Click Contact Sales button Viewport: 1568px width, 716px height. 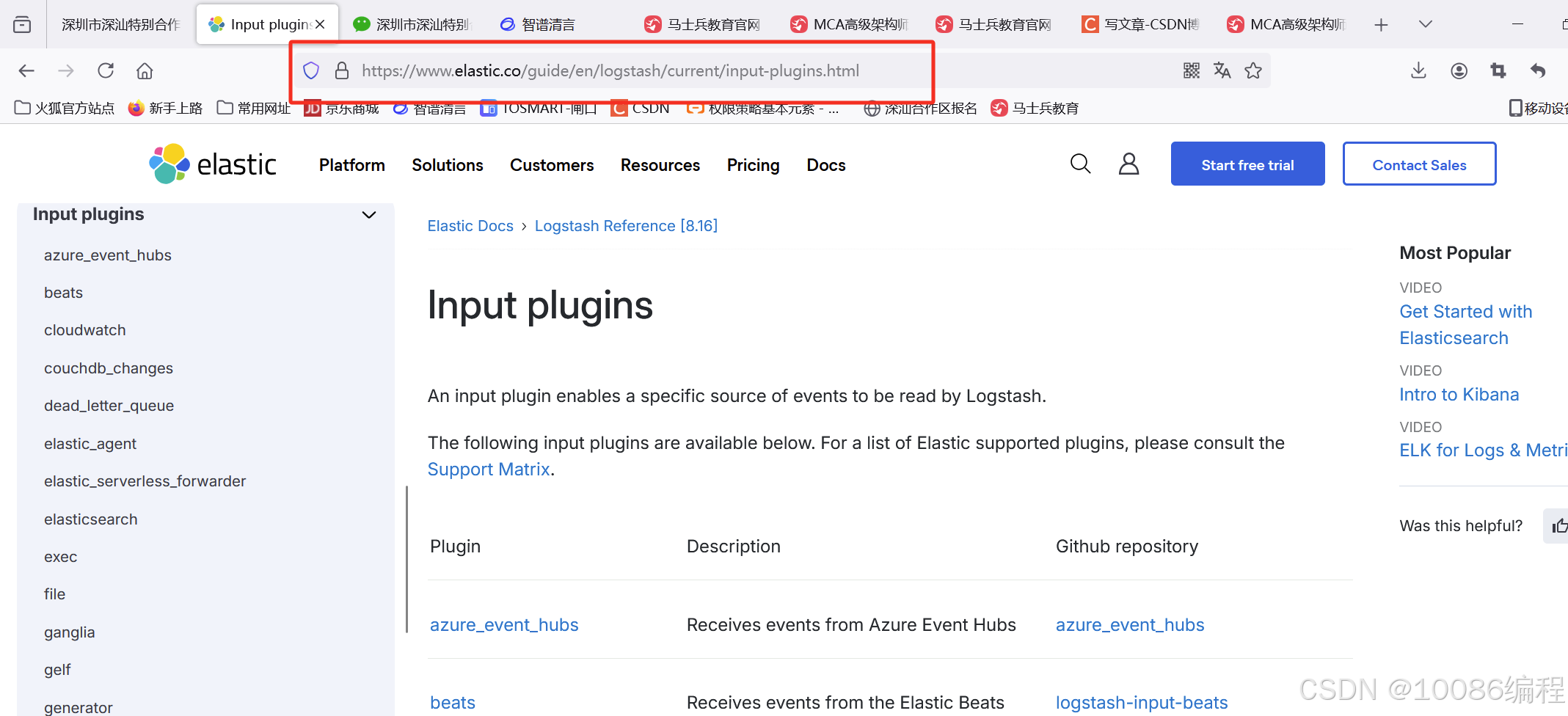point(1419,164)
